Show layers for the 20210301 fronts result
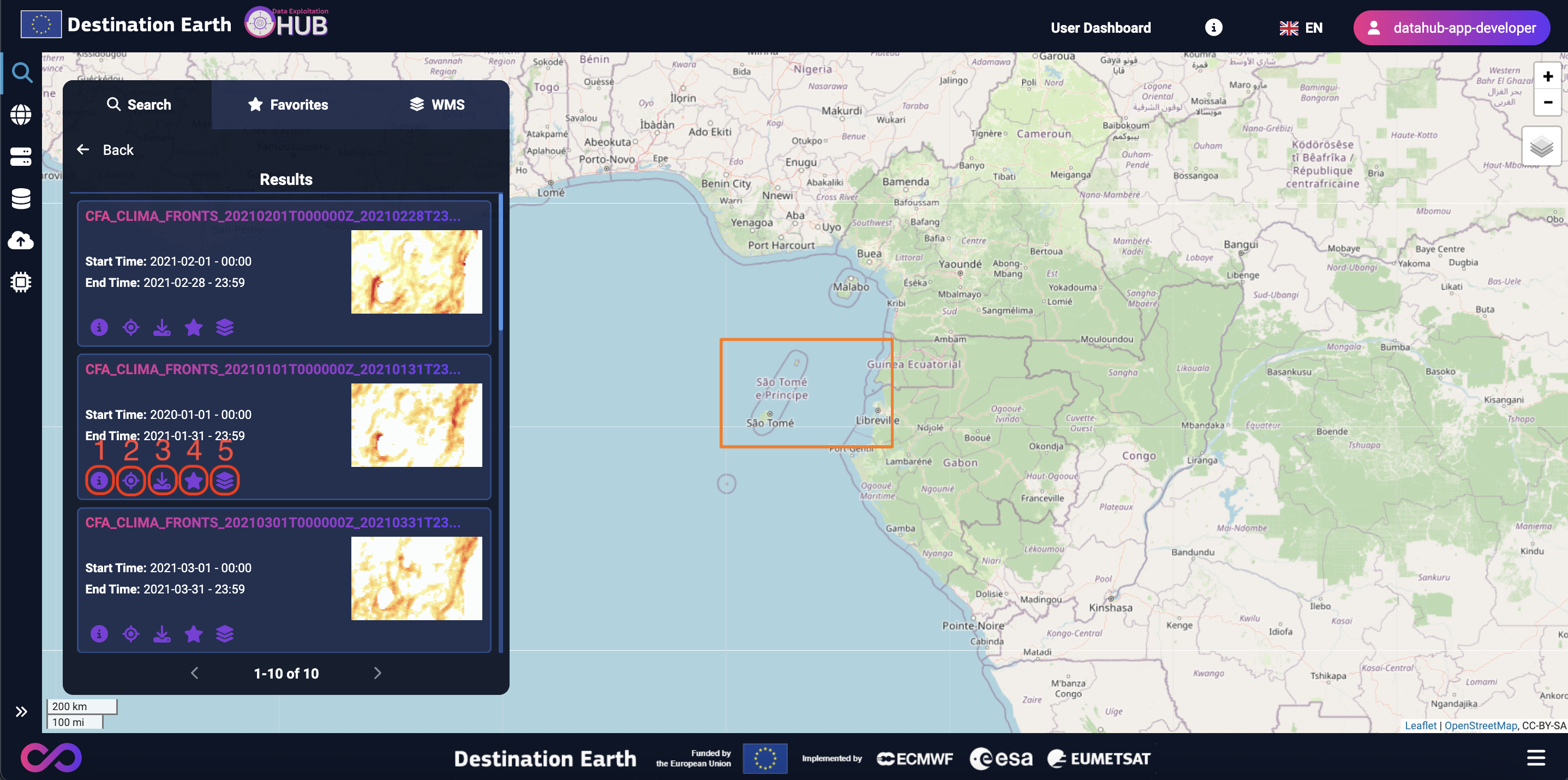This screenshot has width=1568, height=780. (x=225, y=634)
